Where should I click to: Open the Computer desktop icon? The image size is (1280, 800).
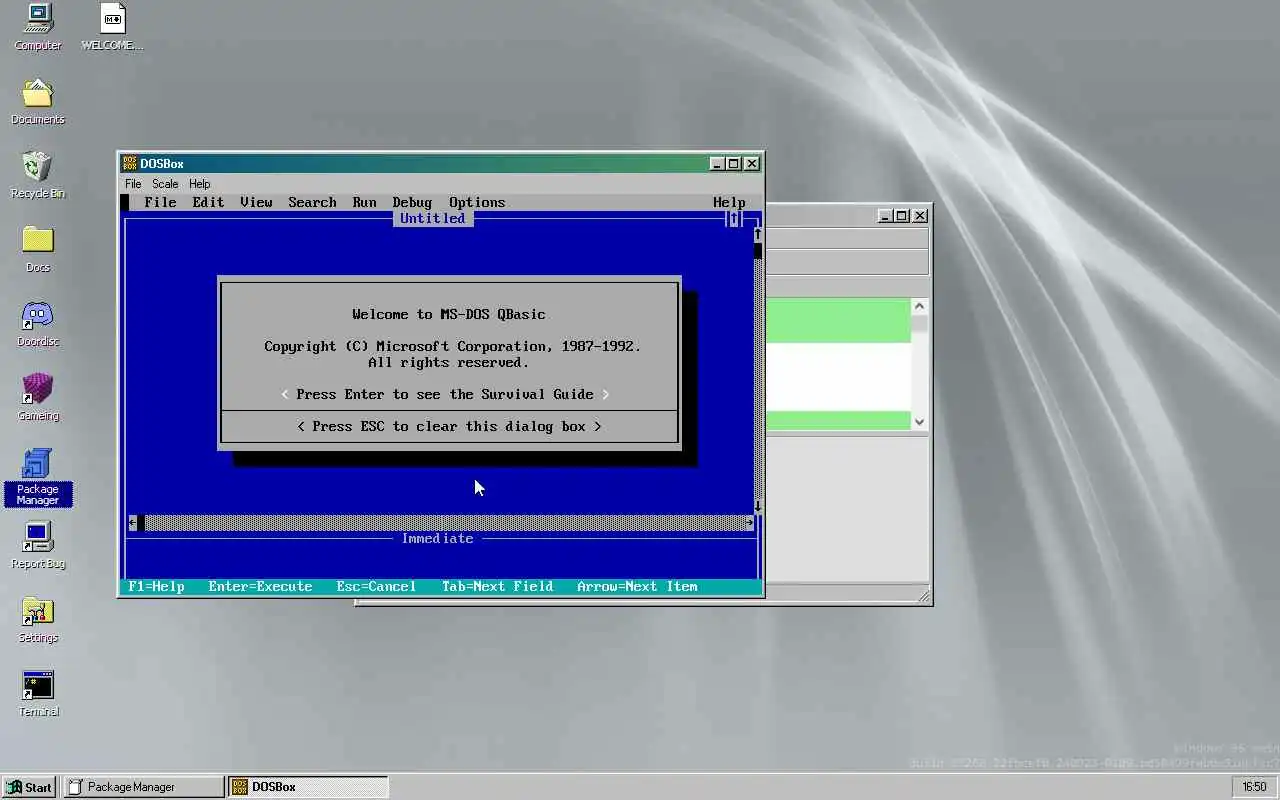tap(37, 27)
